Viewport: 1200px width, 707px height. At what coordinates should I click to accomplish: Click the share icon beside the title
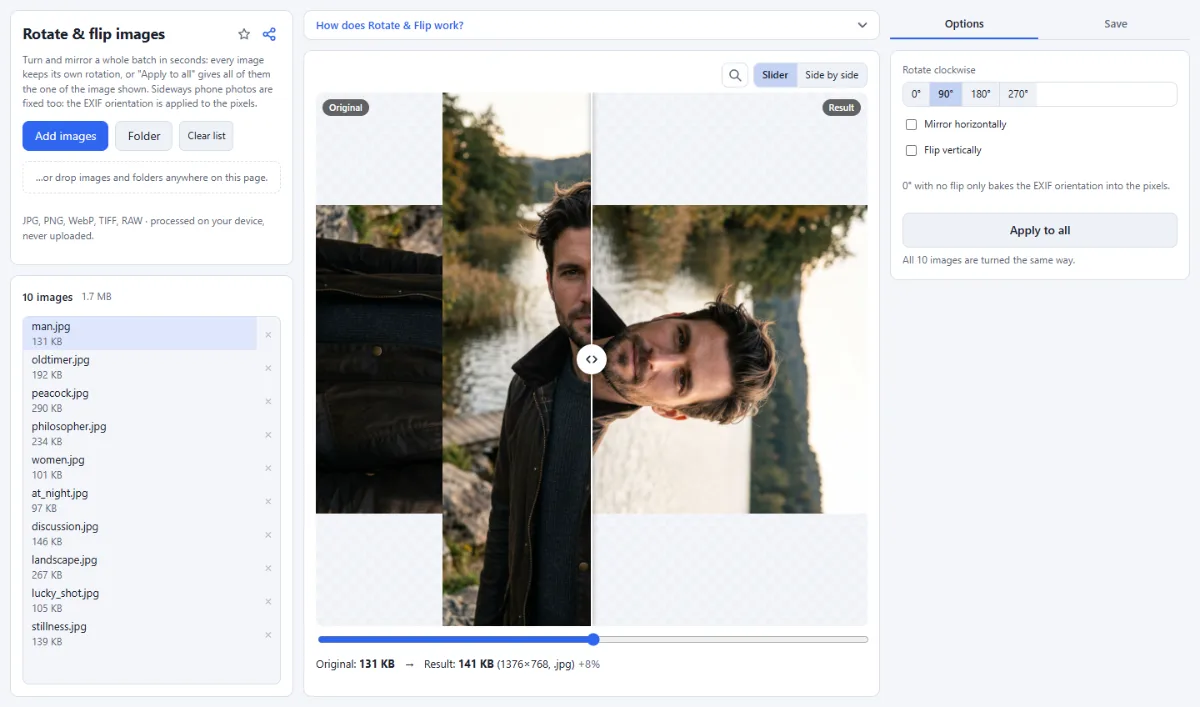tap(269, 34)
